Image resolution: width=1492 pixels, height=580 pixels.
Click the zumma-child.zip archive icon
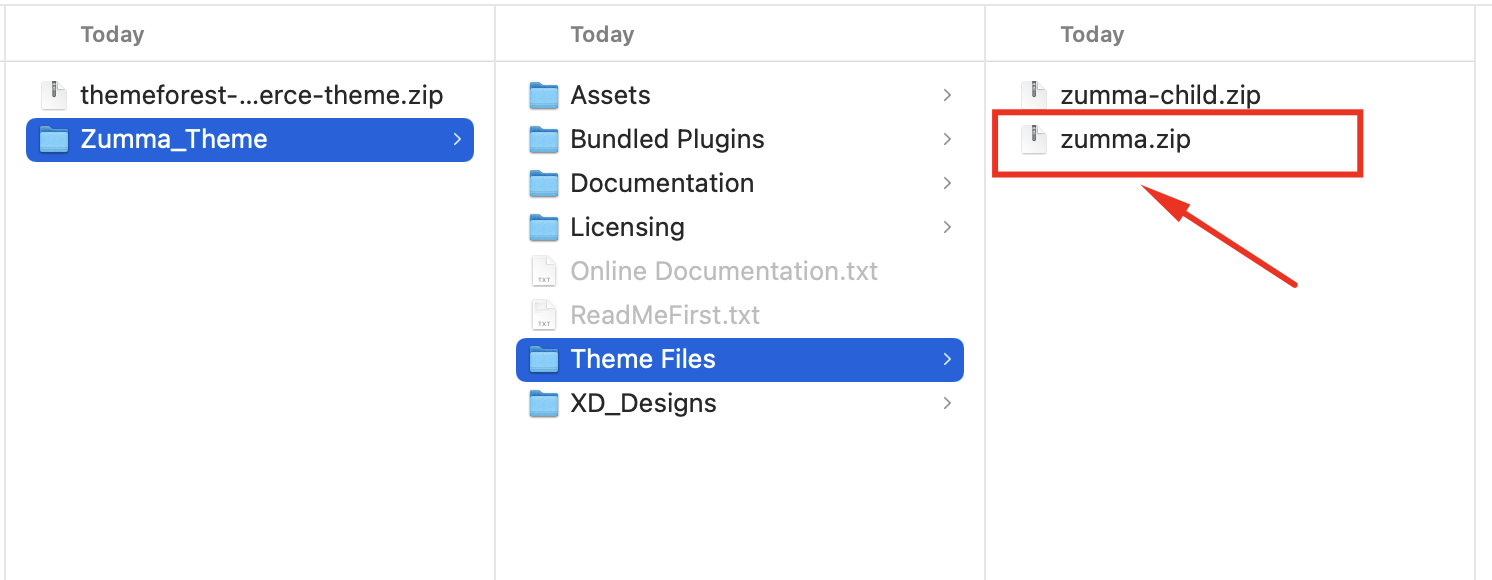click(x=1033, y=95)
